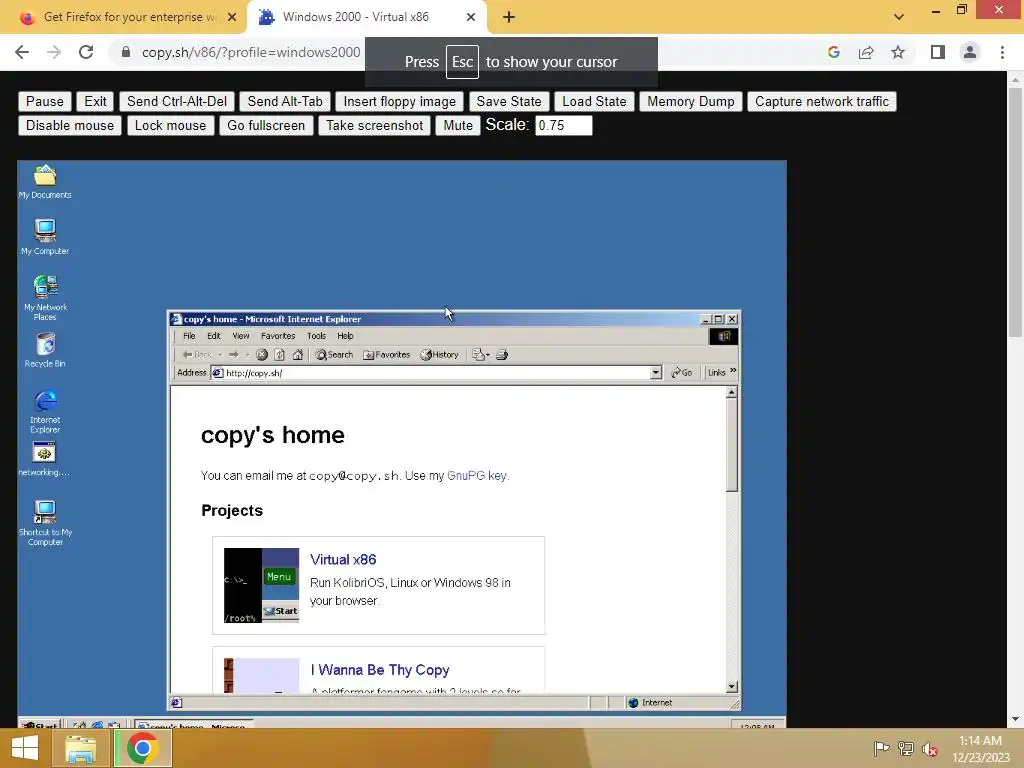Click the IE Back toolbar button

pyautogui.click(x=197, y=355)
